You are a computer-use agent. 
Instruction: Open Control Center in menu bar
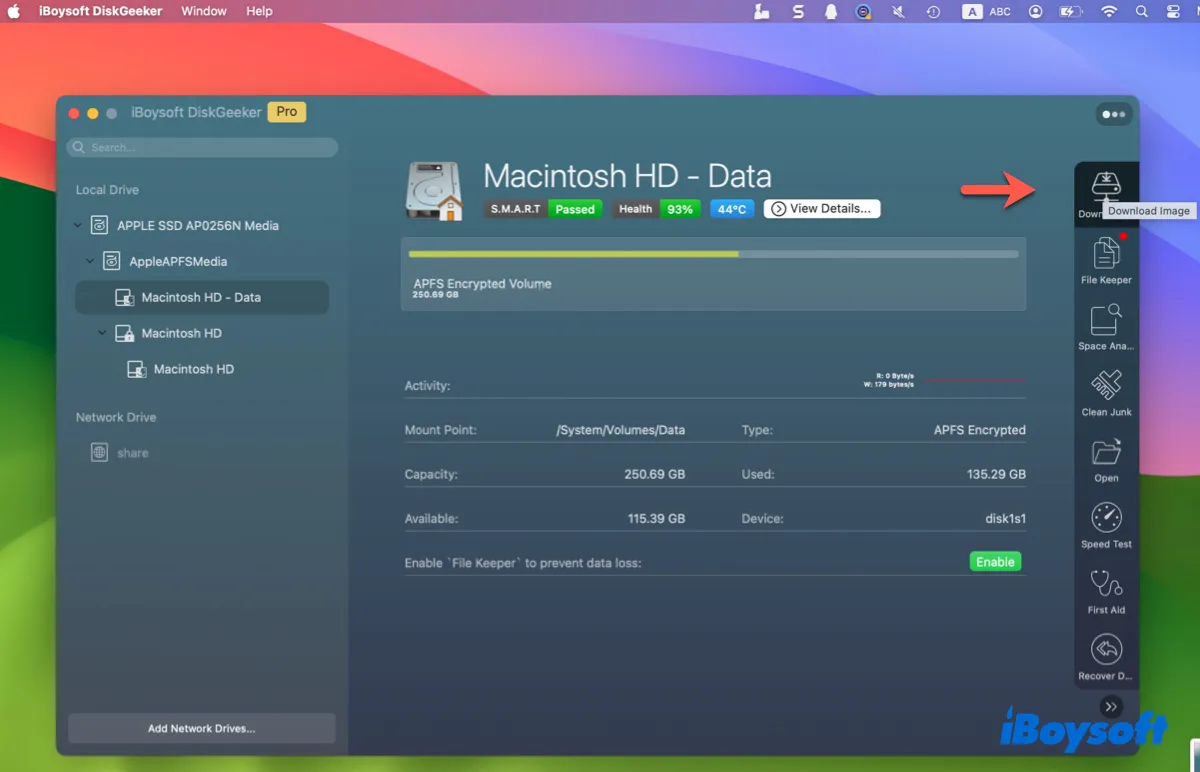click(x=1174, y=11)
